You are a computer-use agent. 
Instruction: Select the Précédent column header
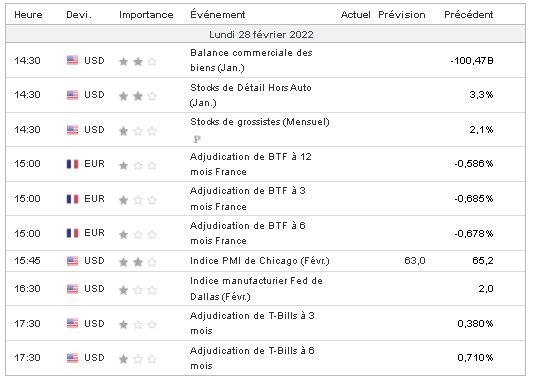coord(468,15)
